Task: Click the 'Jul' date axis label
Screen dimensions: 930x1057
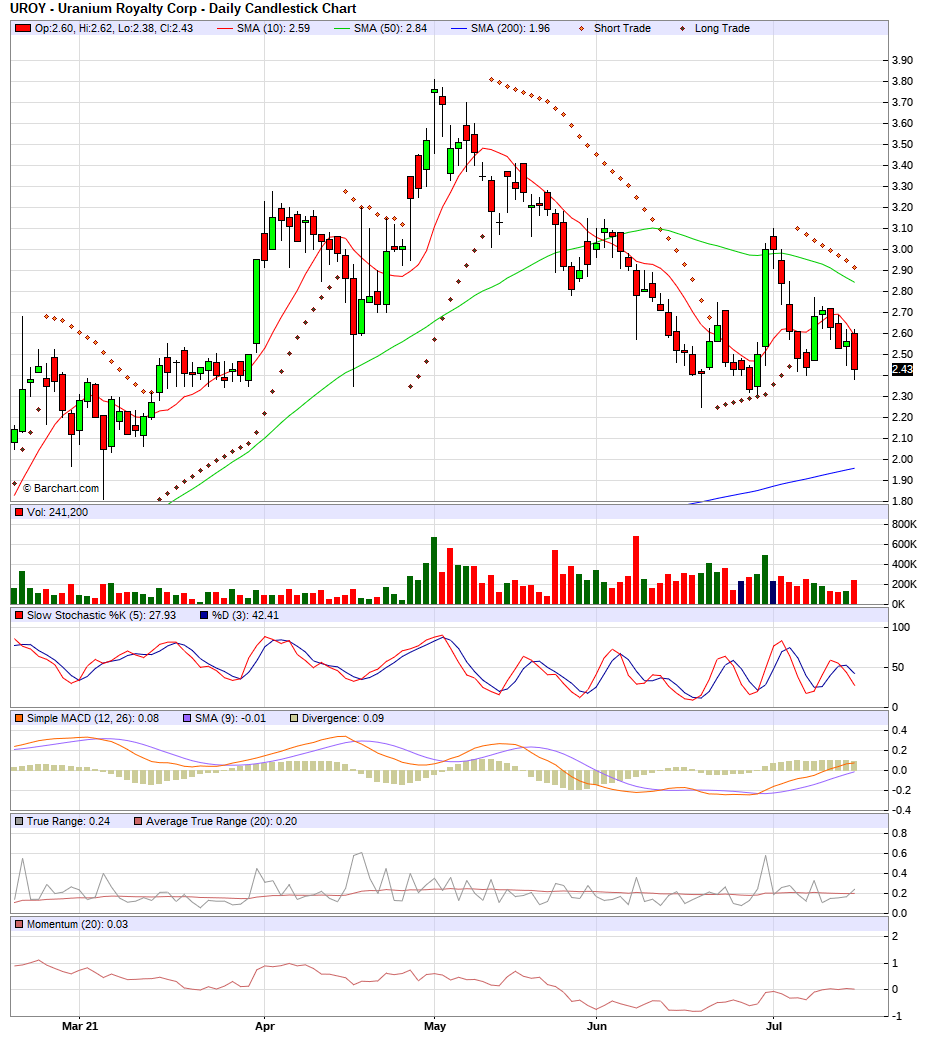Action: [x=774, y=1027]
